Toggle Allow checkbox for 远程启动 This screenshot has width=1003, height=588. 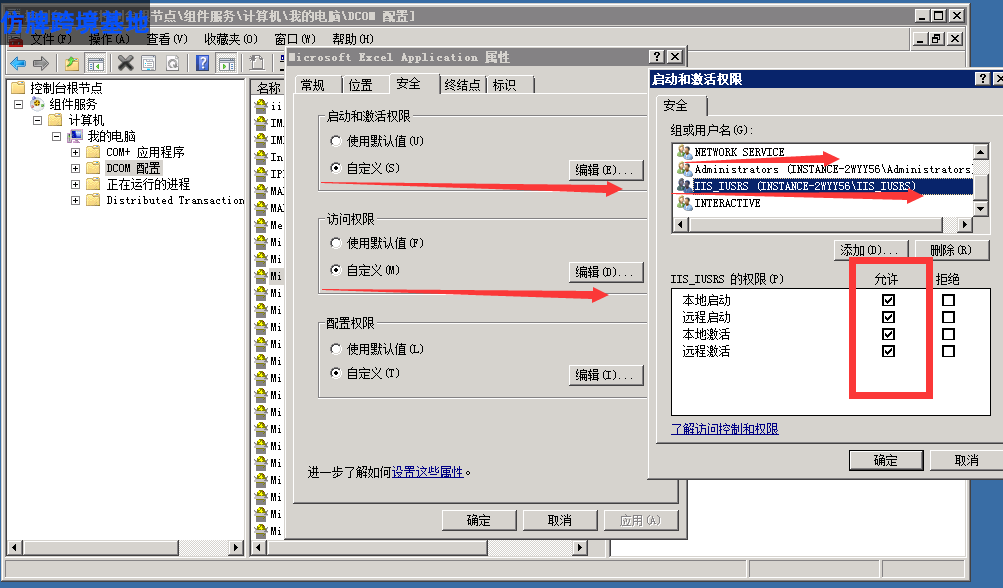[x=888, y=317]
